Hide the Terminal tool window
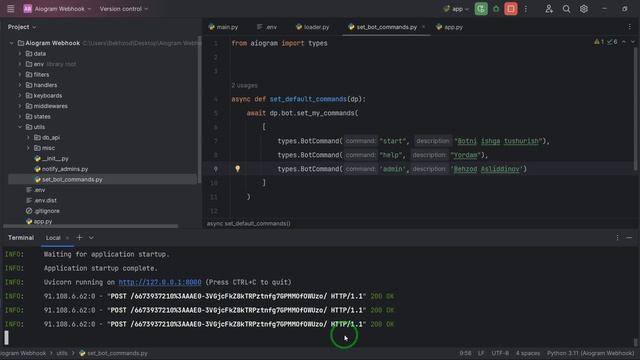640x360 pixels. click(x=629, y=238)
